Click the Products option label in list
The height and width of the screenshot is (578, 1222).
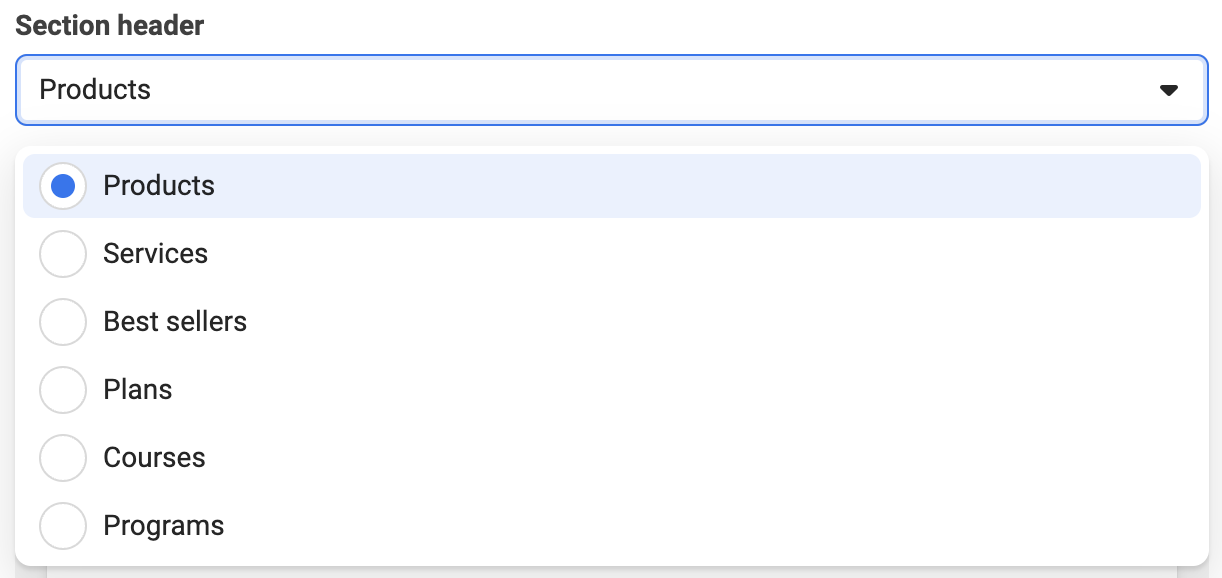(x=159, y=186)
